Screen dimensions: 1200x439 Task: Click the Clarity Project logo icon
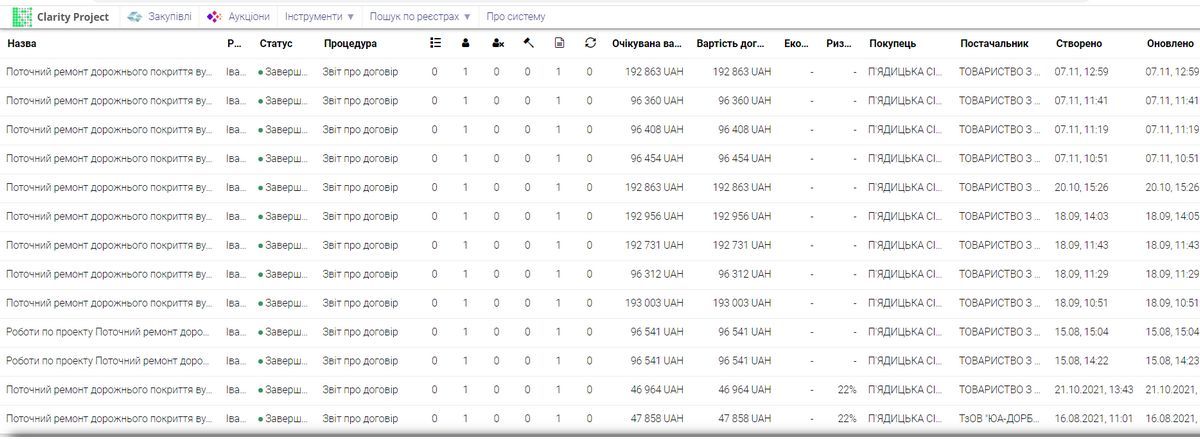click(22, 17)
